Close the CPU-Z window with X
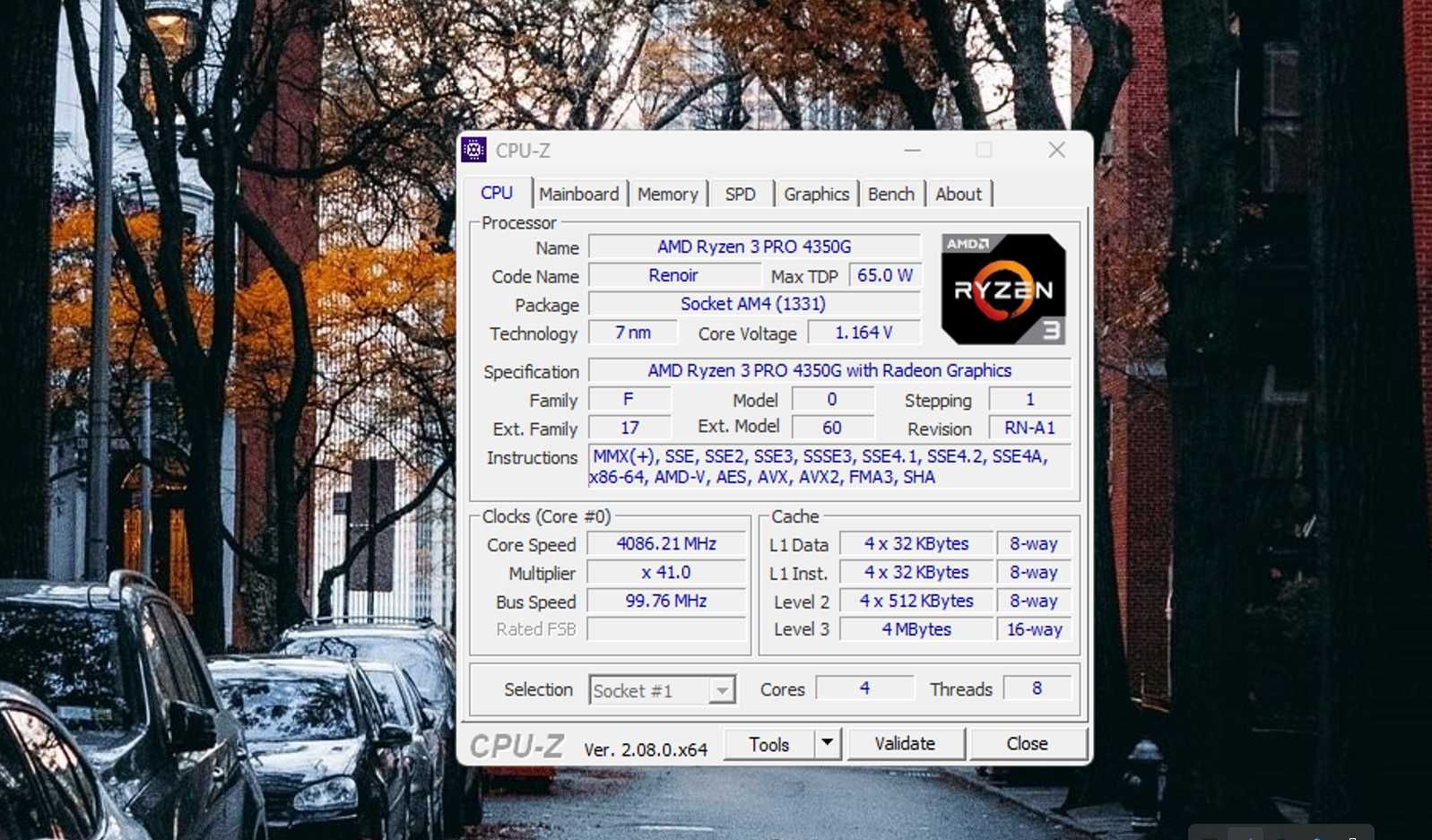Image resolution: width=1432 pixels, height=840 pixels. pos(1057,150)
